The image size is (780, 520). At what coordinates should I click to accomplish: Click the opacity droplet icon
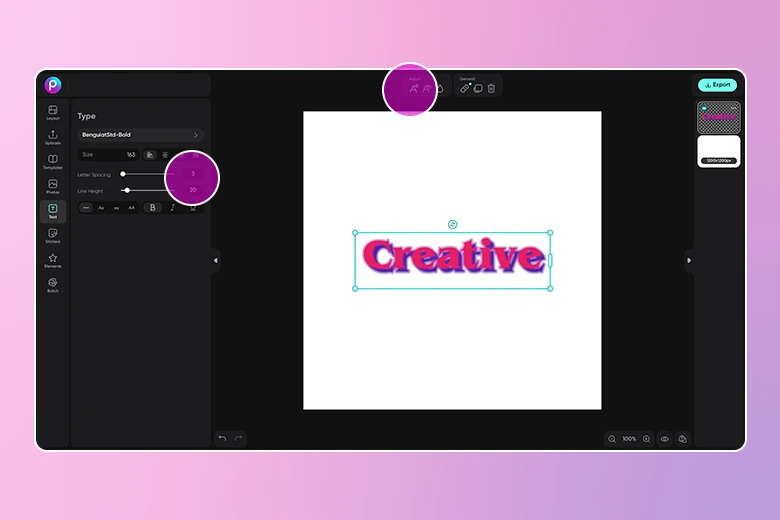tap(440, 89)
